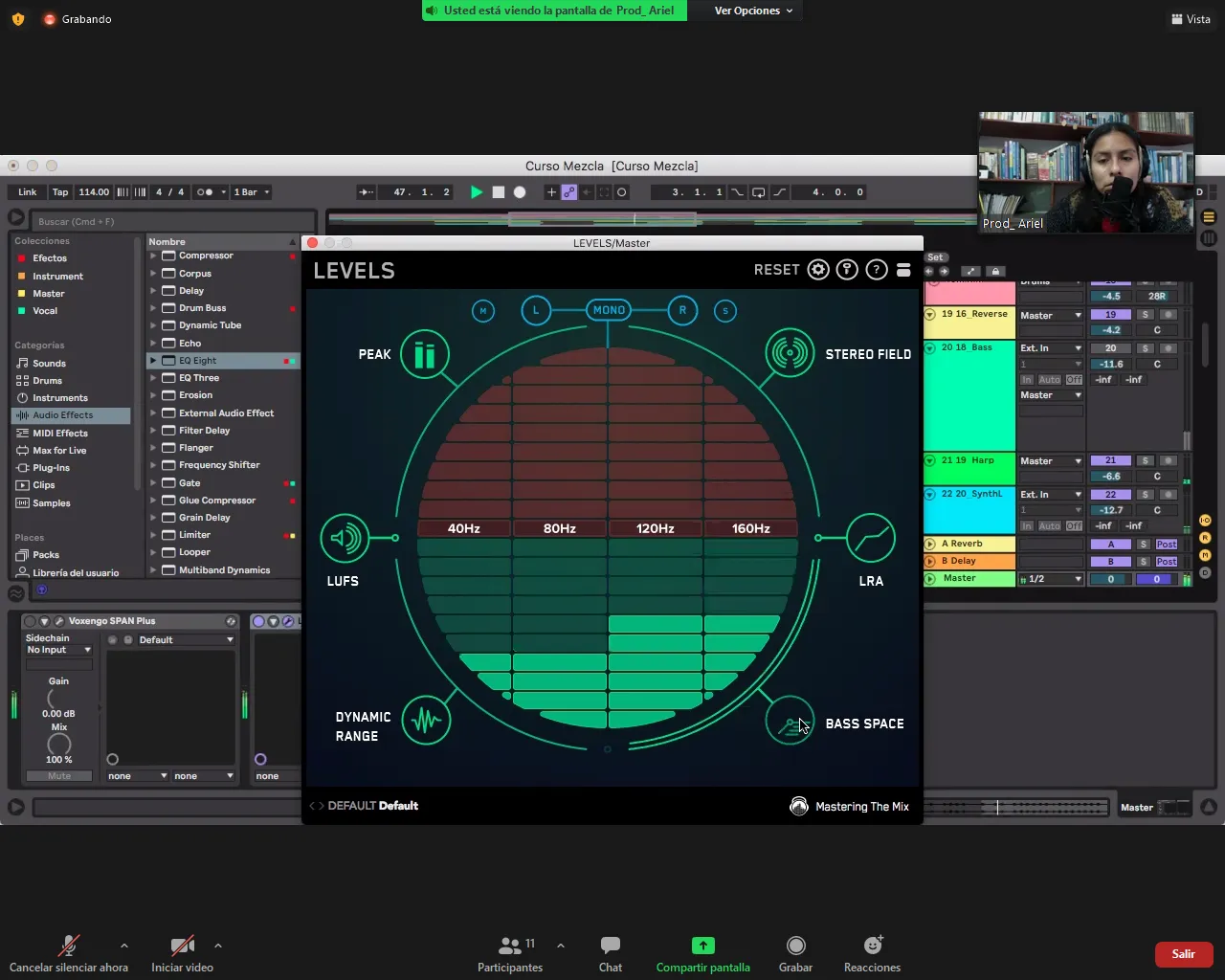Expand the EQ Eight folder

[153, 361]
